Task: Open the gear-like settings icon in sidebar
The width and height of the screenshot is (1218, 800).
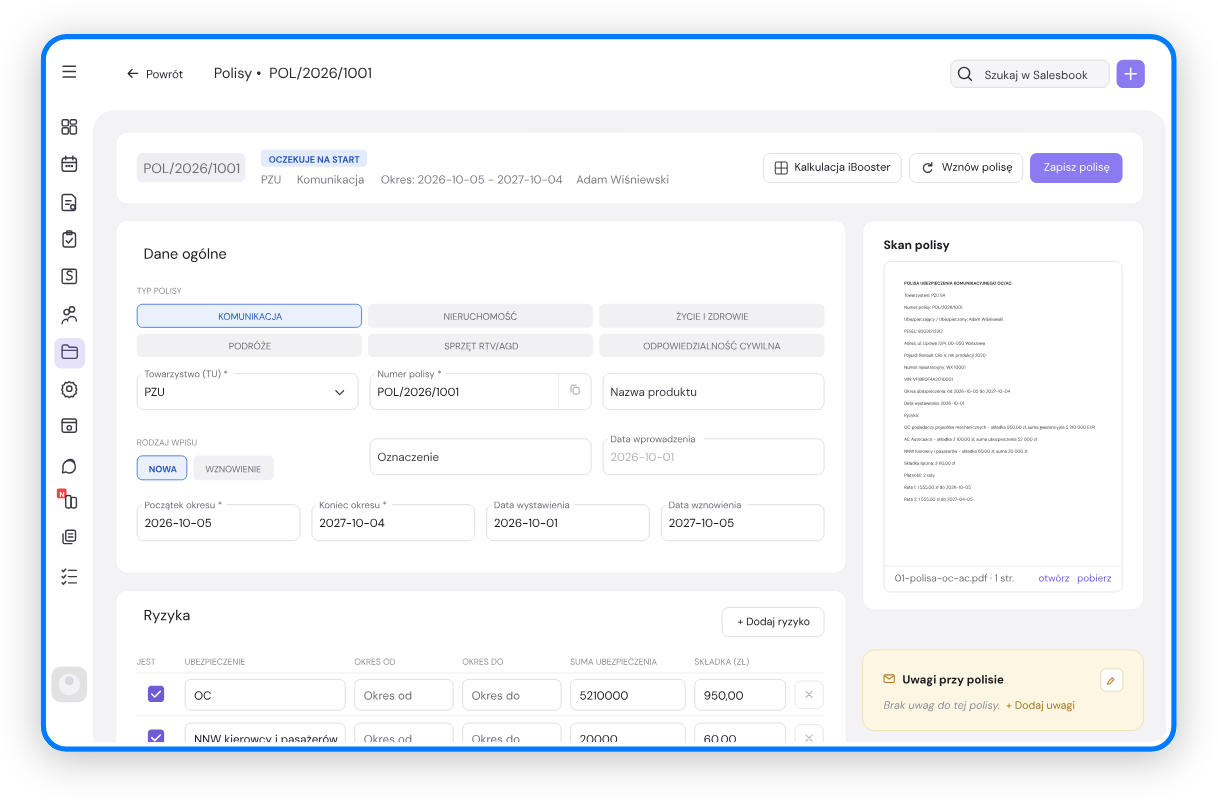Action: click(69, 389)
